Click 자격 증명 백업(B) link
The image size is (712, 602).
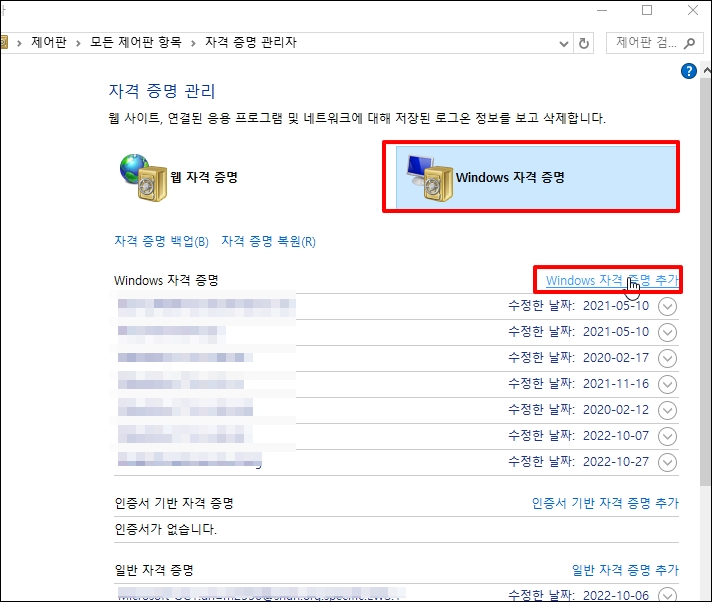point(161,241)
